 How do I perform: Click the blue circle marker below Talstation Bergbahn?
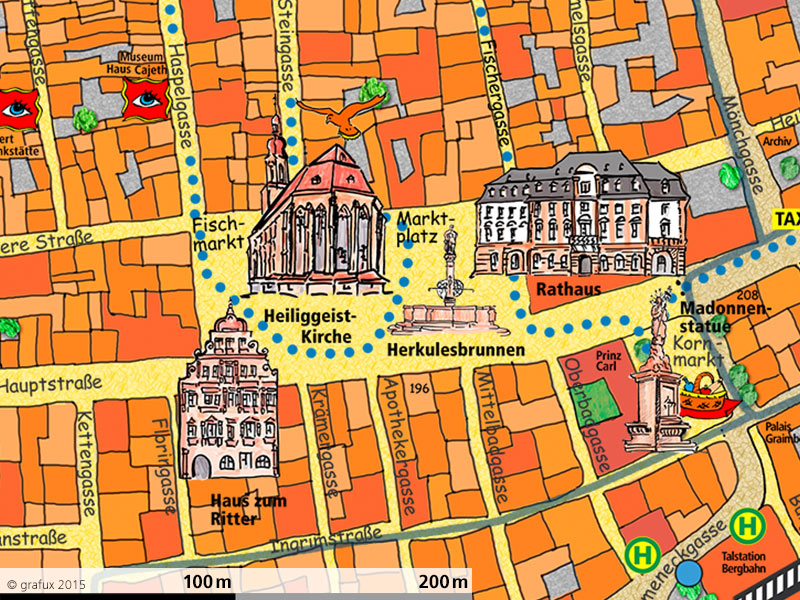[688, 575]
